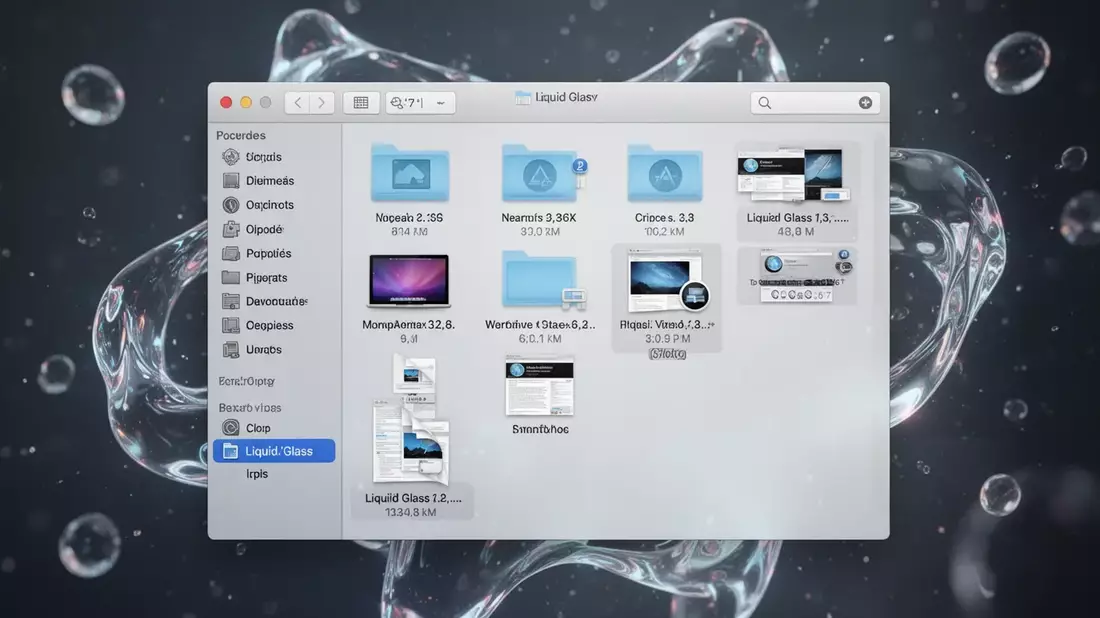Click the Nopeah 2.:SS file name
The width and height of the screenshot is (1100, 618).
click(409, 217)
